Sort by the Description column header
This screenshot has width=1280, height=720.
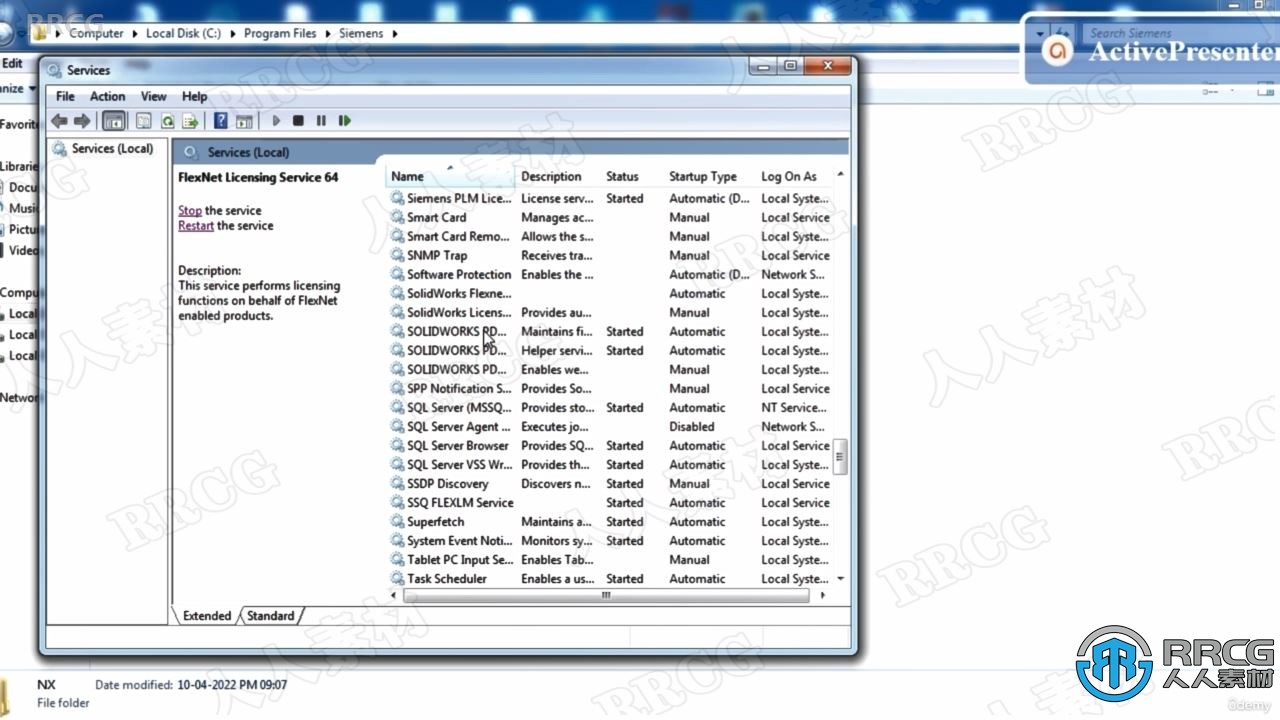(x=558, y=176)
